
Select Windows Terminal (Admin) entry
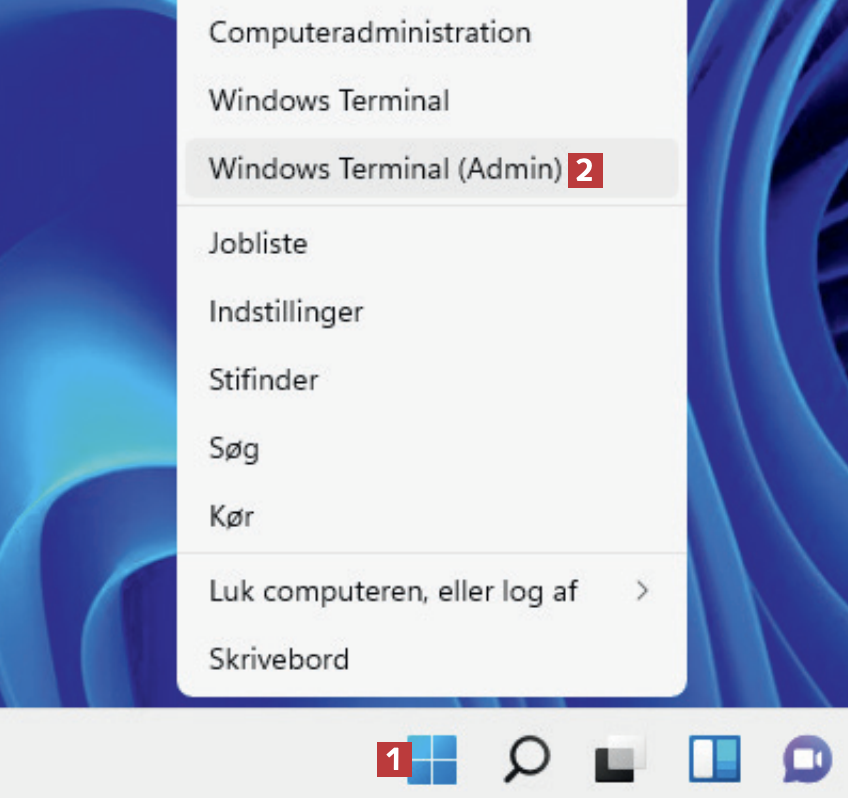pos(432,169)
